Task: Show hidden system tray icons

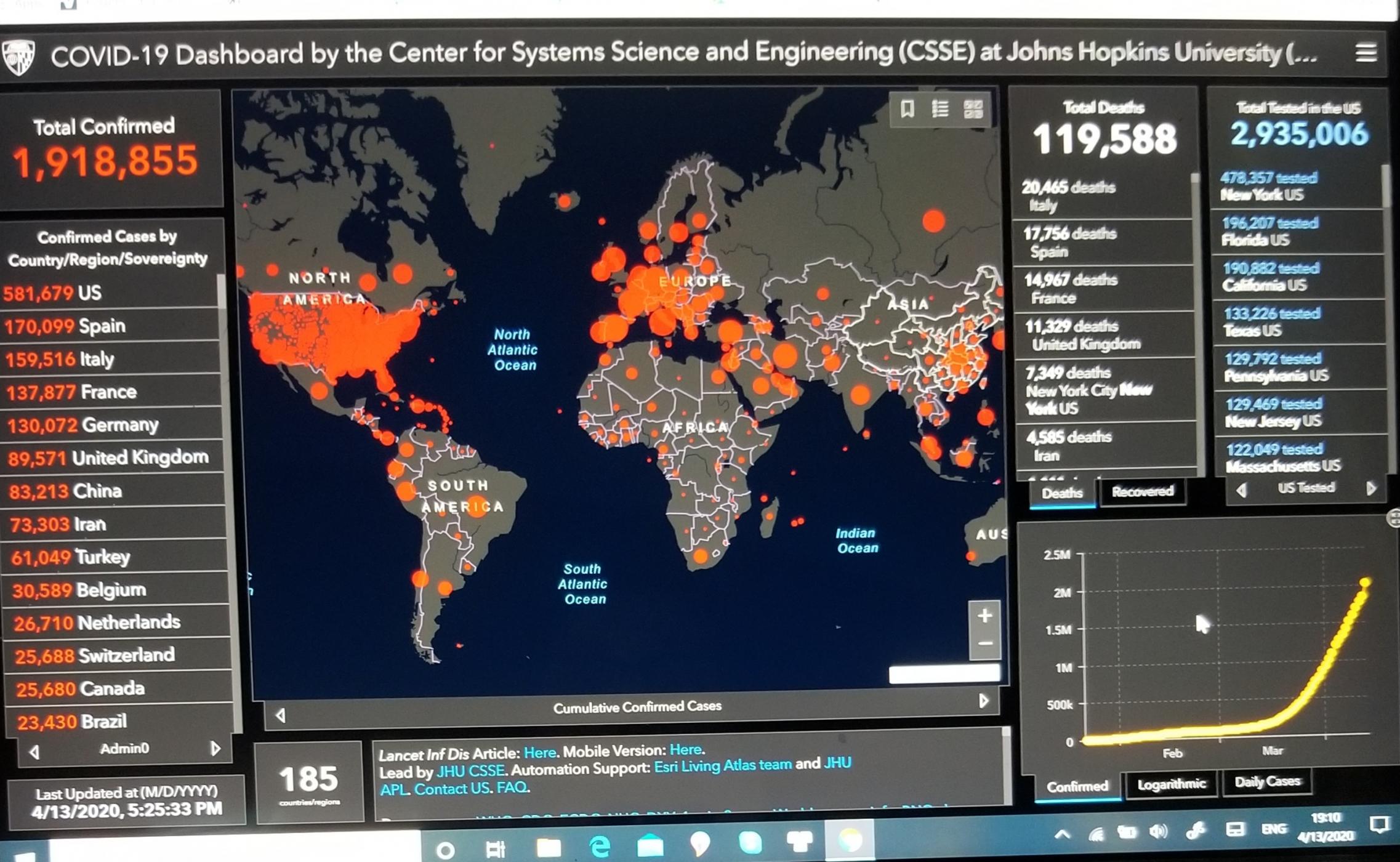Action: click(1063, 835)
